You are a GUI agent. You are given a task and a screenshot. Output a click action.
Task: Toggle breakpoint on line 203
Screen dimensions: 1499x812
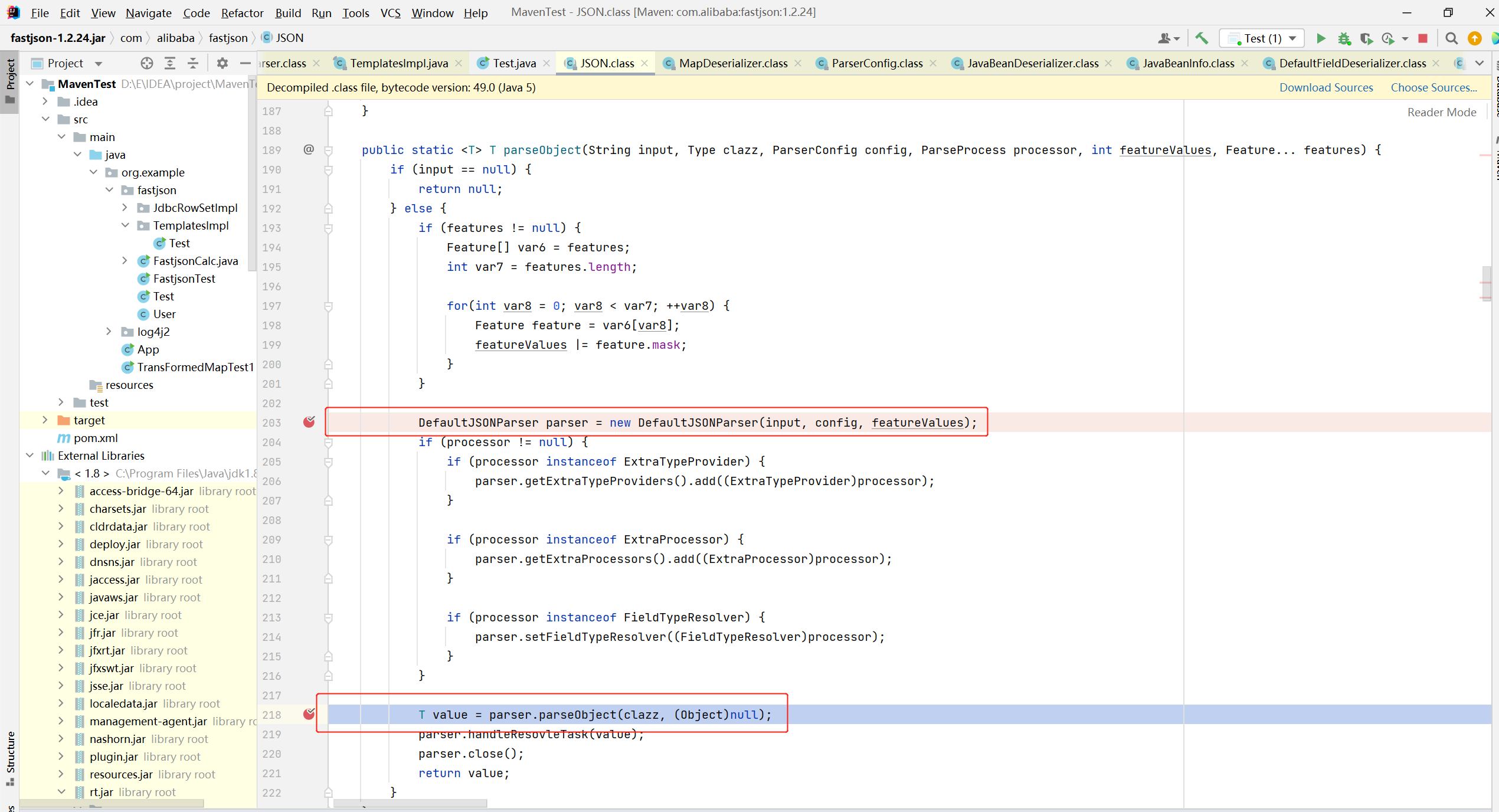pos(309,422)
